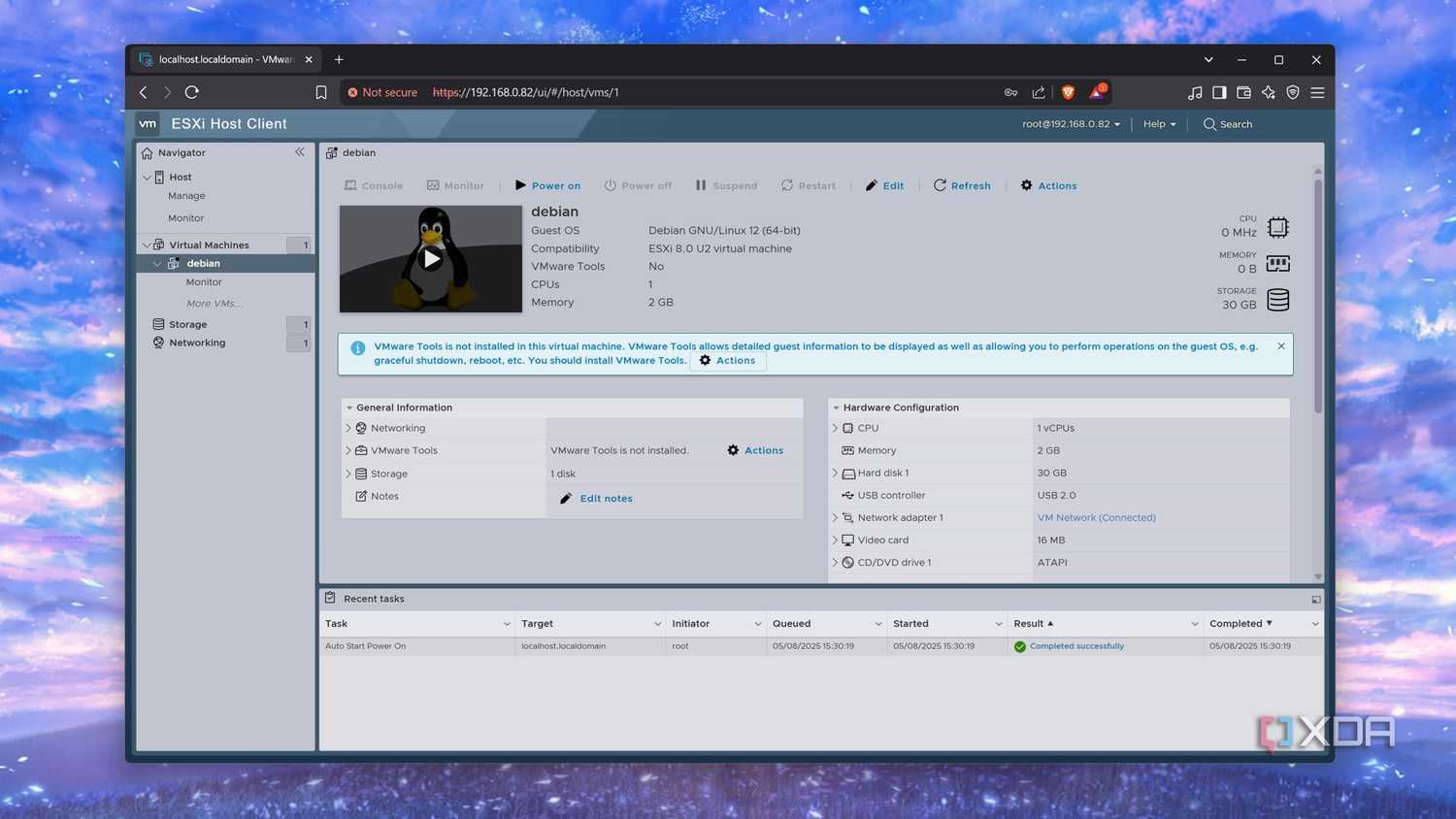The image size is (1456, 819).
Task: Click the CPU usage chip icon
Action: [1278, 227]
